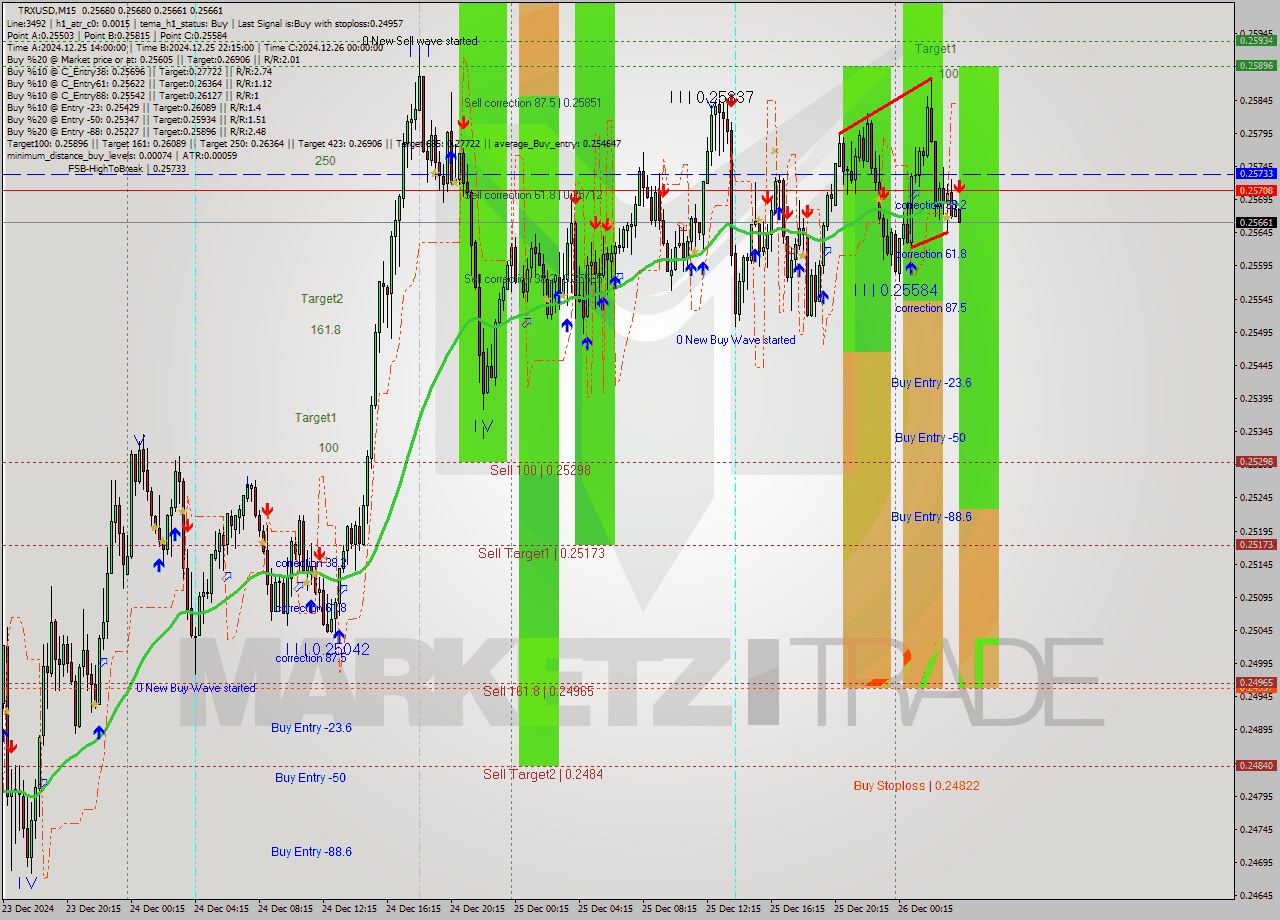Select the '24 Dec 00:15' time axis label
The image size is (1280, 920).
tap(157, 909)
